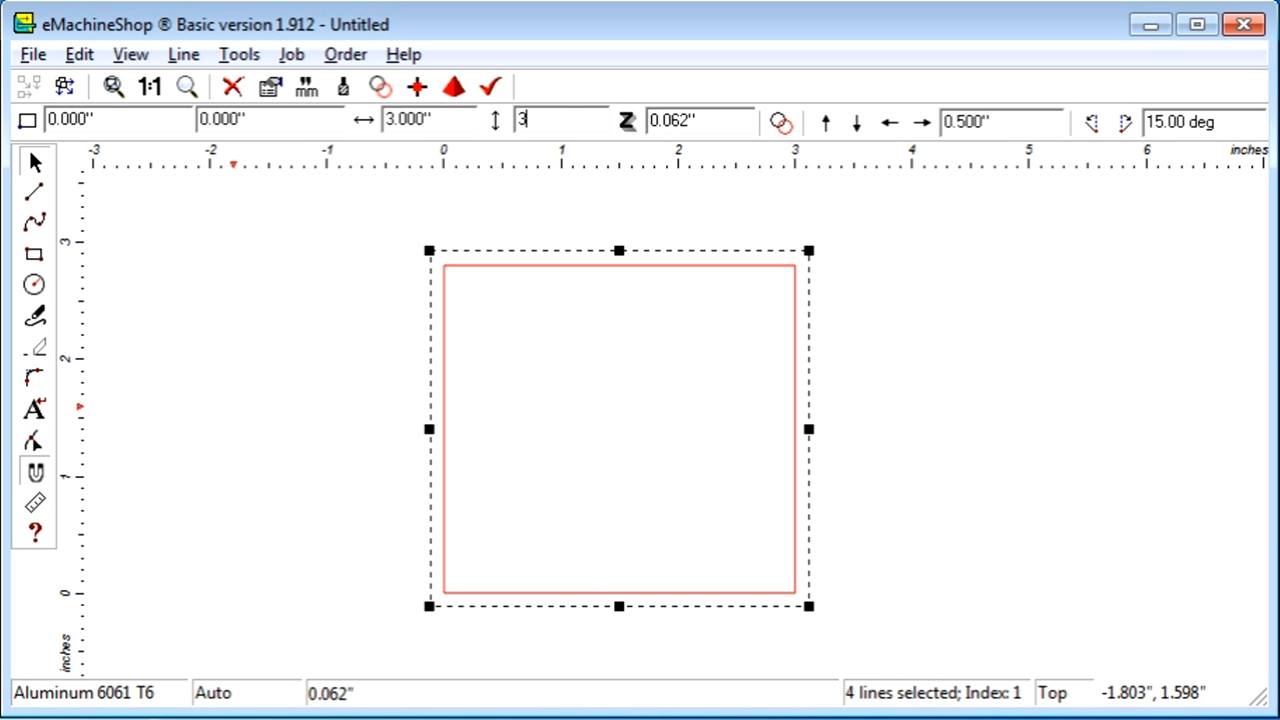Screen dimensions: 1280x720
Task: Open the Line menu
Action: [183, 55]
